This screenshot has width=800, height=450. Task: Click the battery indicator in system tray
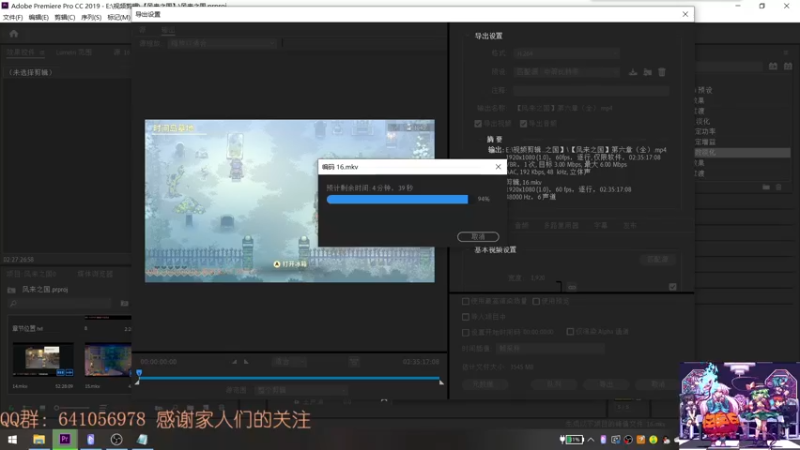571,439
